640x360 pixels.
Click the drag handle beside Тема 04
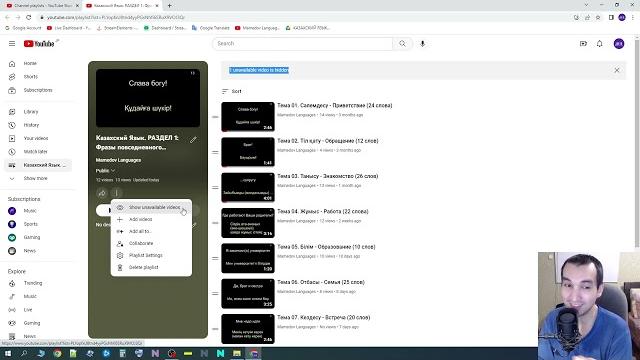tap(215, 223)
